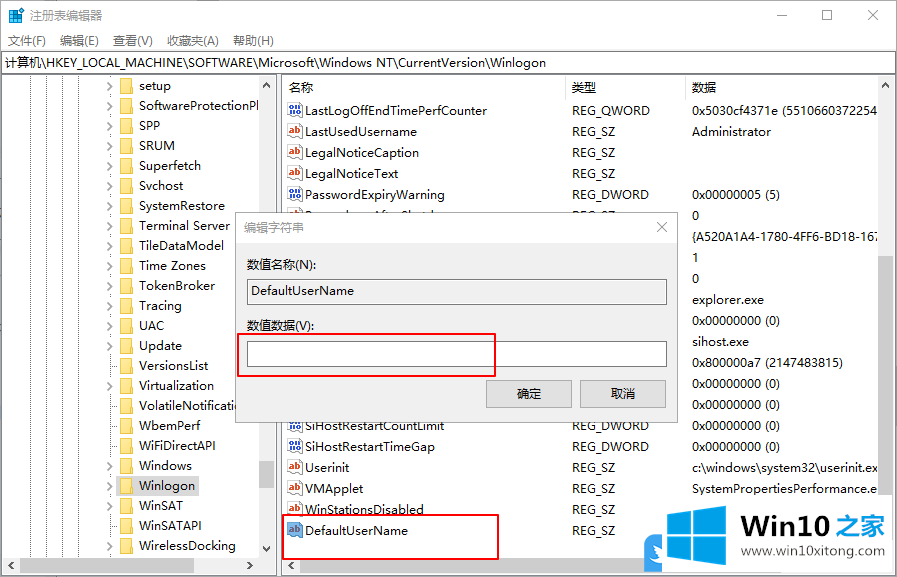The height and width of the screenshot is (577, 897).
Task: Click the 数值名称 DefaultUserName field
Action: (457, 292)
